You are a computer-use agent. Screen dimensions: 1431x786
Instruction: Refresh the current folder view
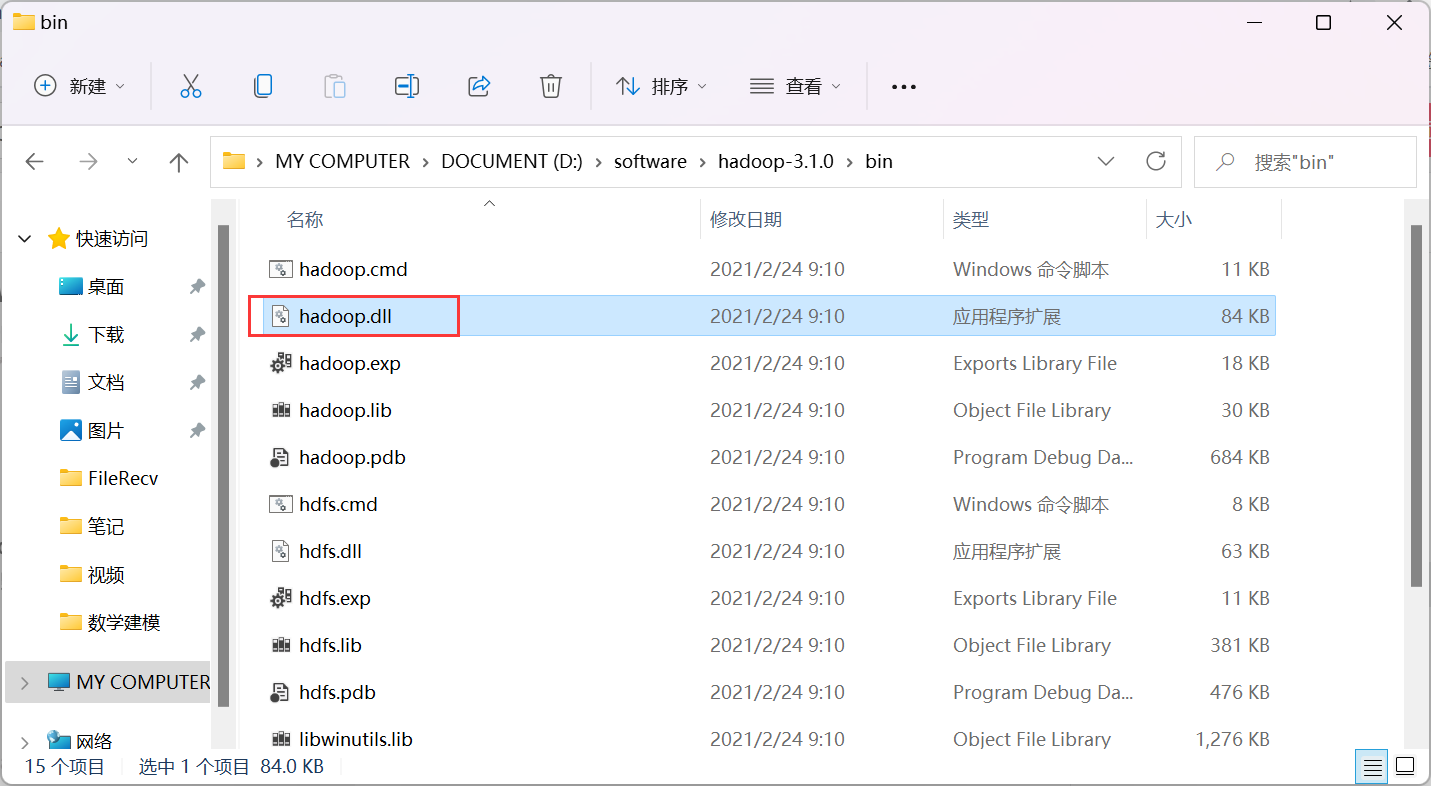pos(1156,160)
